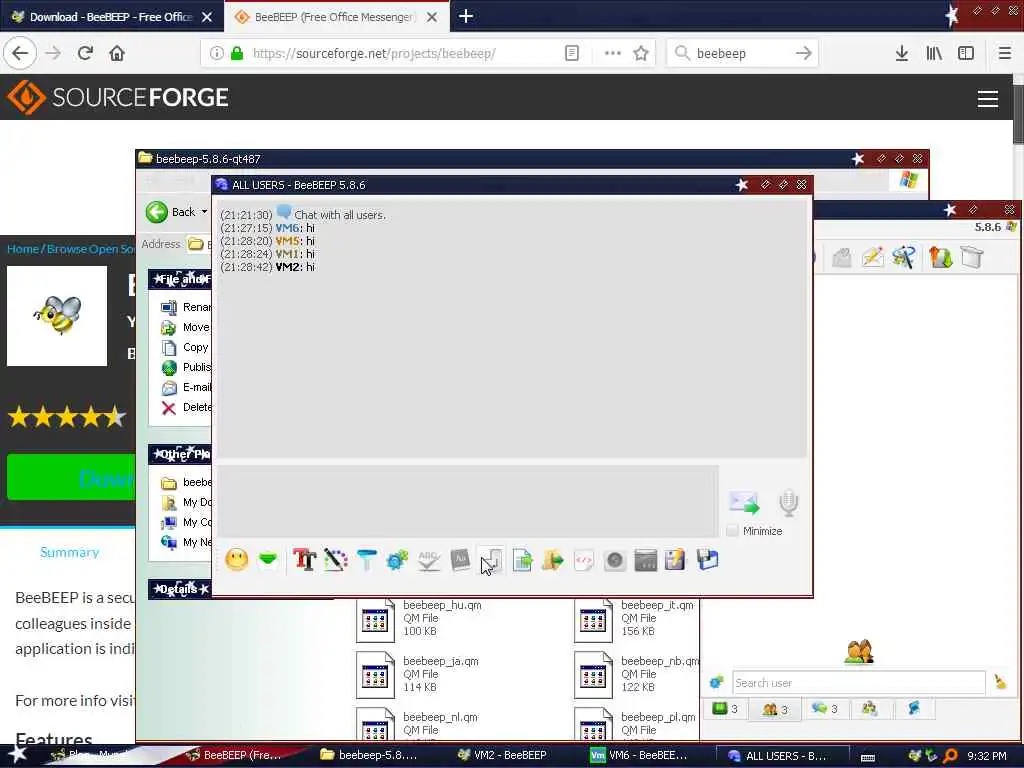Switch to VM2 - BeeBEEP taskbar item
The width and height of the screenshot is (1024, 768).
[502, 755]
